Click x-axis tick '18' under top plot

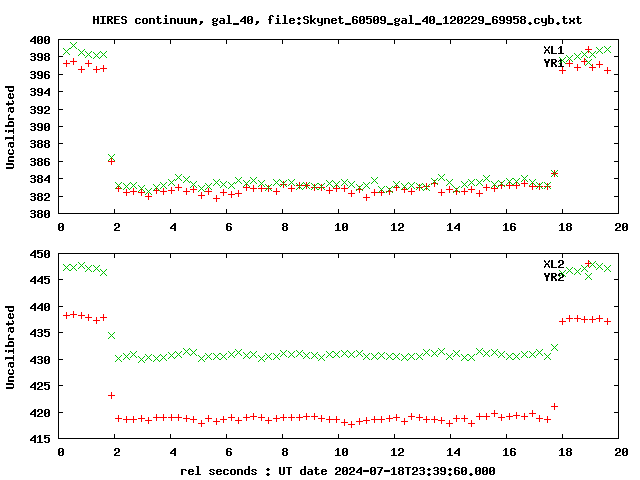click(x=565, y=227)
